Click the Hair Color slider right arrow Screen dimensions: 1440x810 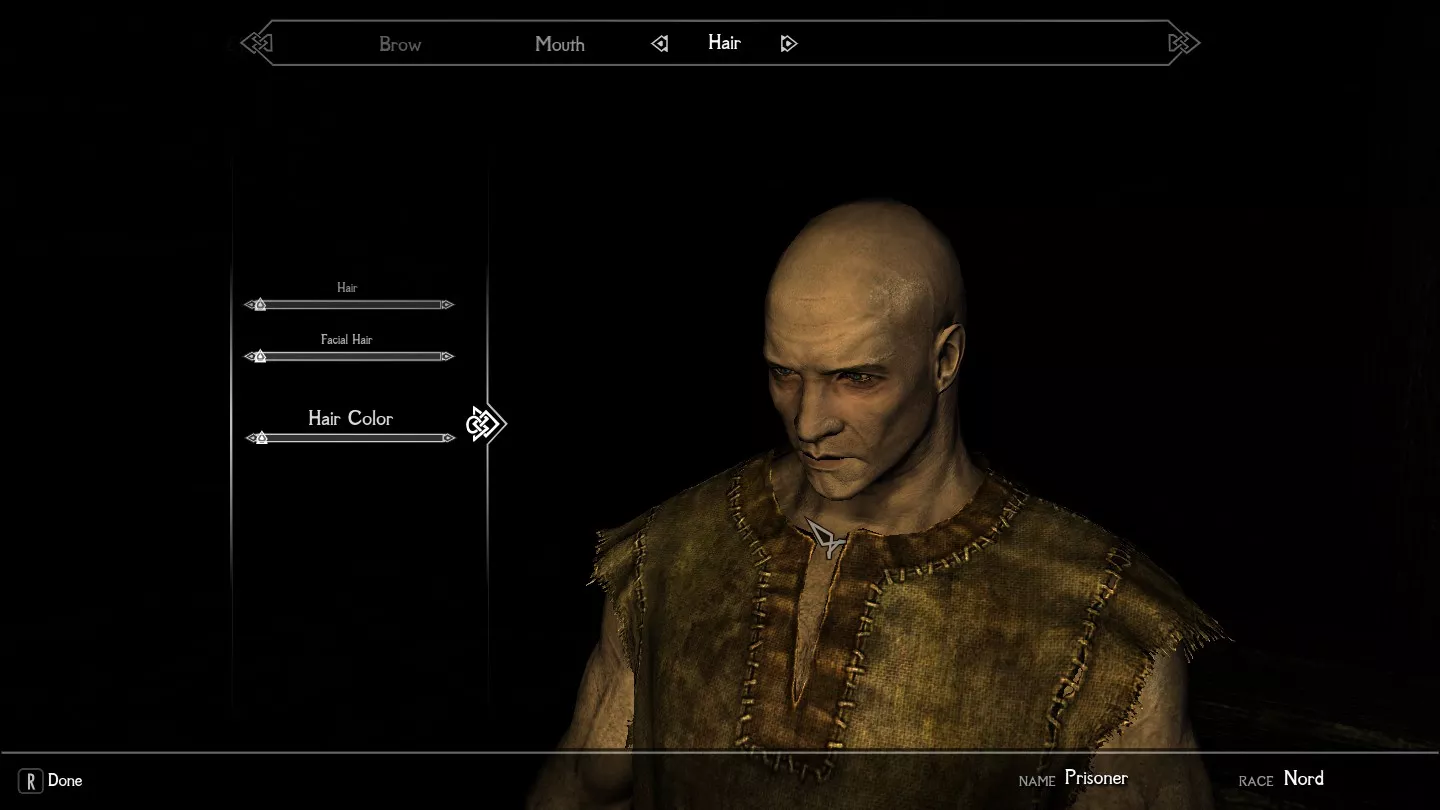click(x=449, y=438)
